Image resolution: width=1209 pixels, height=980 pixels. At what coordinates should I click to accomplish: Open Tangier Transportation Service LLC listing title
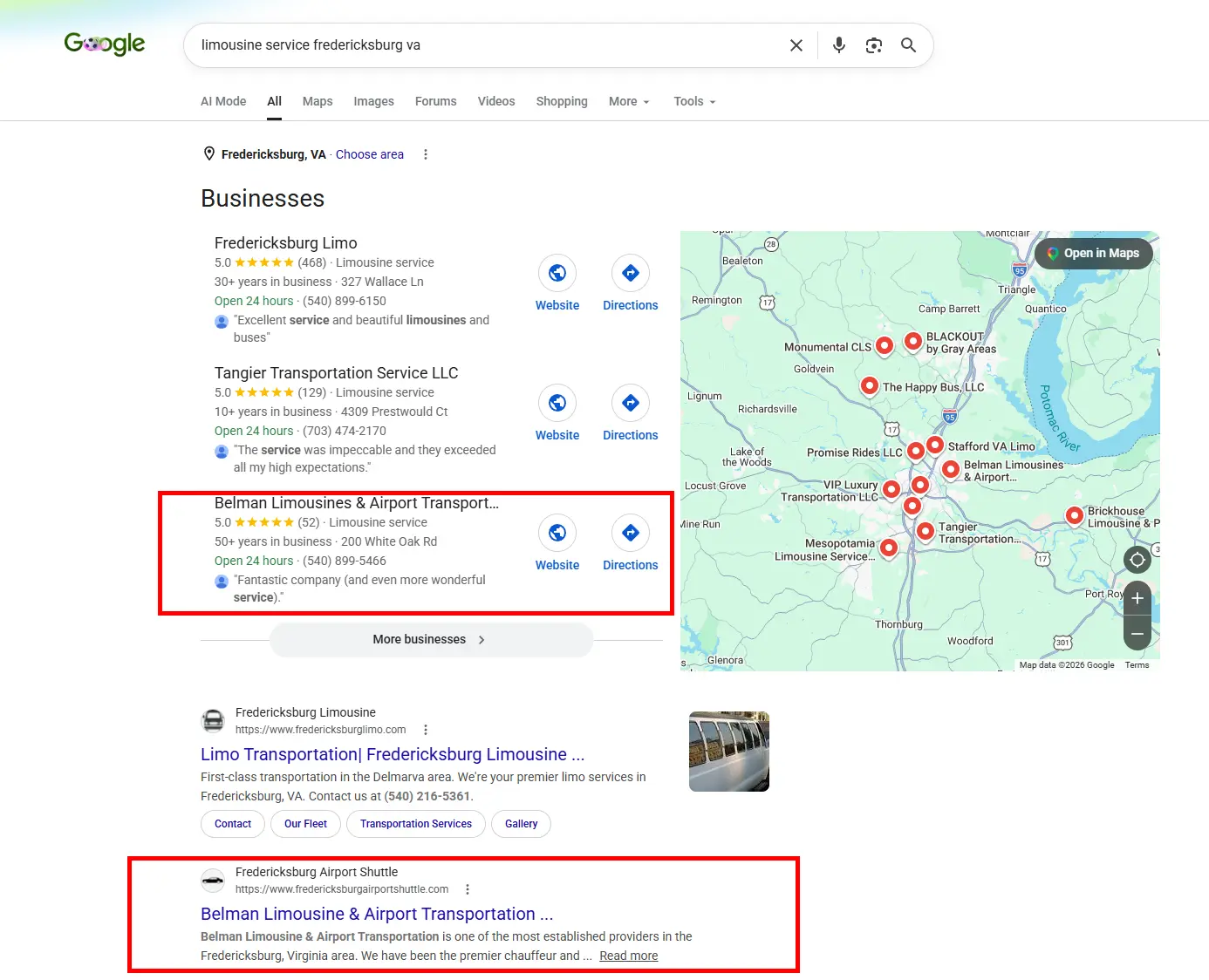click(x=337, y=373)
